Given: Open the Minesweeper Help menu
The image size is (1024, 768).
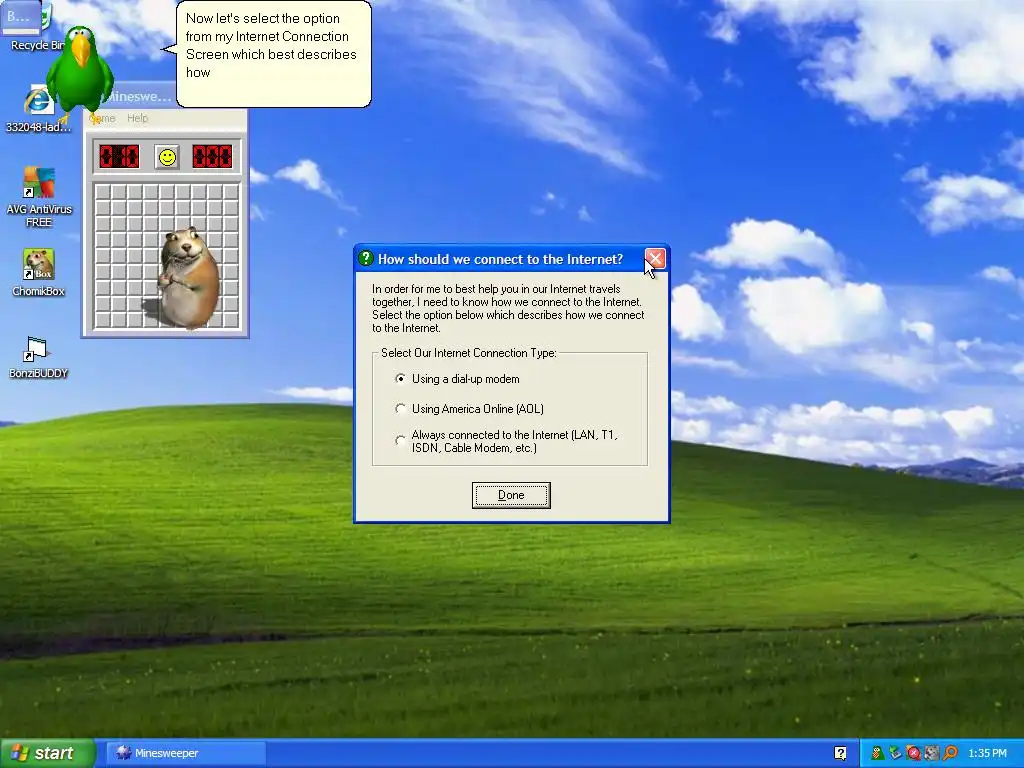Looking at the screenshot, I should click(x=137, y=118).
